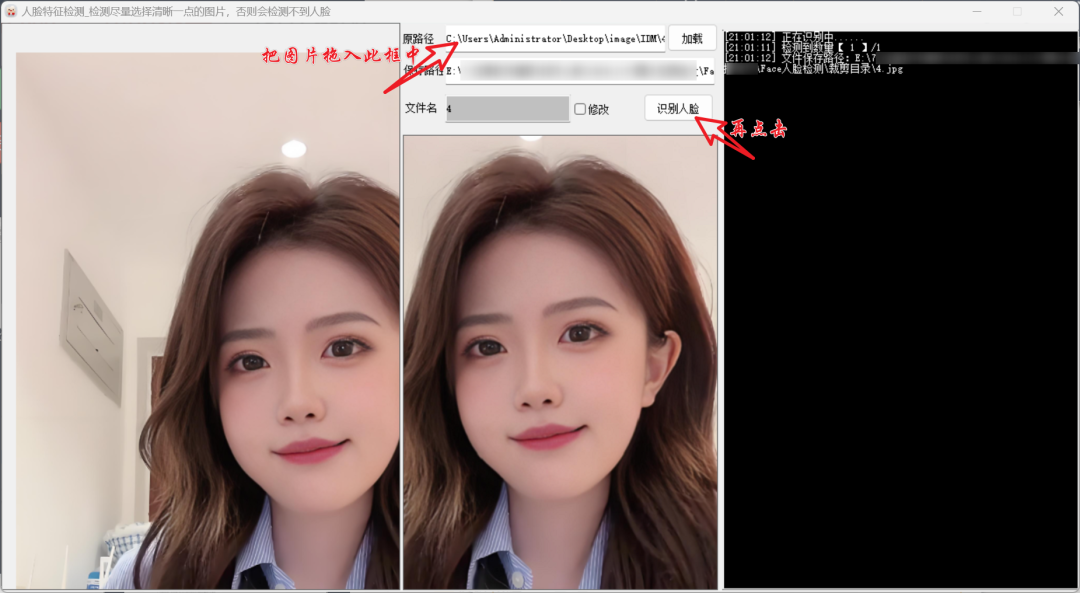Click the window title text 人脸特征检测
This screenshot has height=593, width=1080.
[58, 12]
